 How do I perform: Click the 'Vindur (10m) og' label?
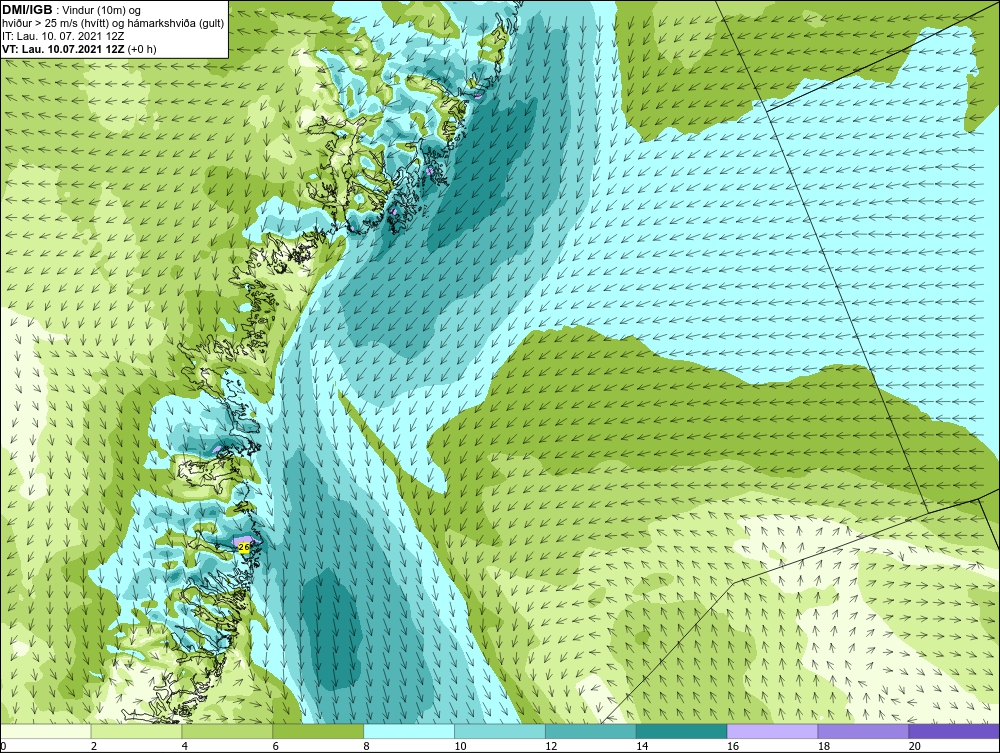point(103,11)
